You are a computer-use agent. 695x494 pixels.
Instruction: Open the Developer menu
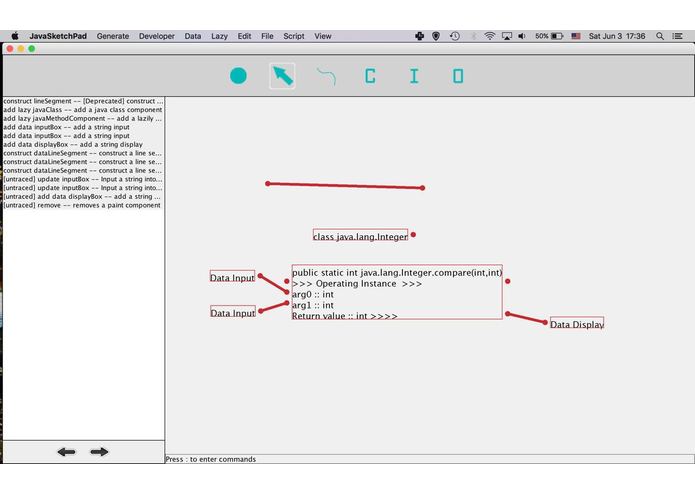(156, 36)
